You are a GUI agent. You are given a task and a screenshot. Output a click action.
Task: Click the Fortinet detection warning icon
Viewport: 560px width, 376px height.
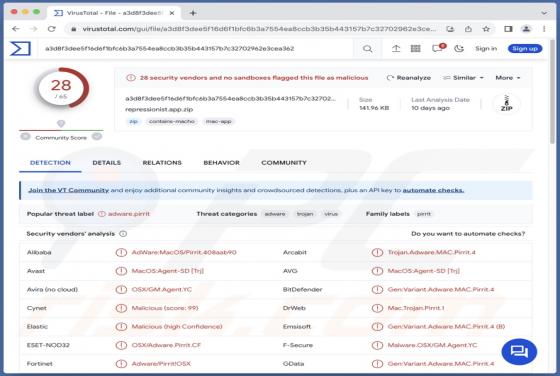pyautogui.click(x=121, y=364)
